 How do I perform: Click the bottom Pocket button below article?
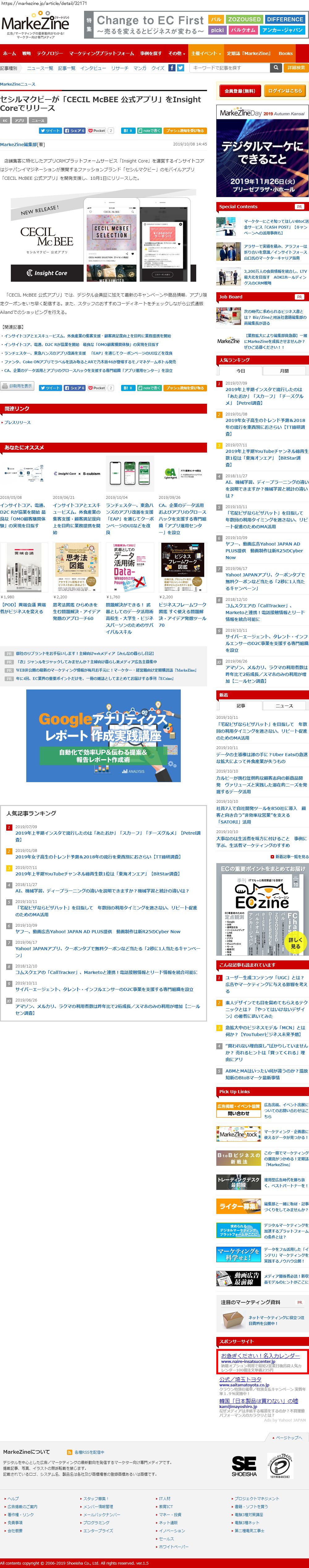[x=97, y=388]
